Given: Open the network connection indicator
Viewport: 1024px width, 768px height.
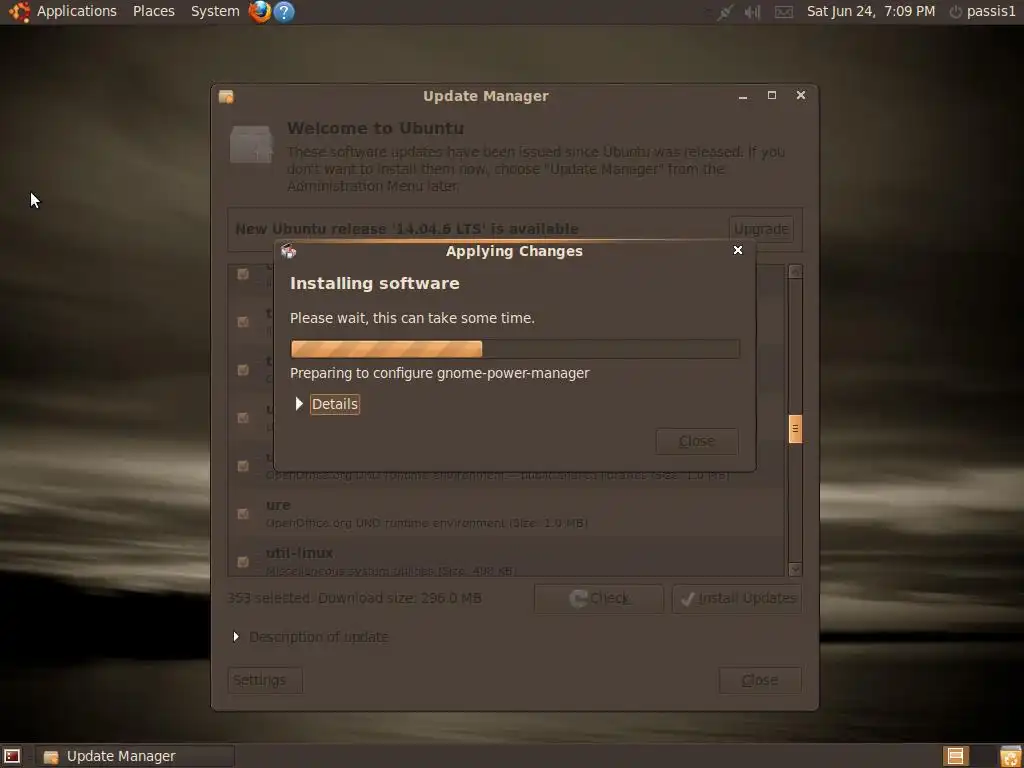Looking at the screenshot, I should (x=724, y=12).
